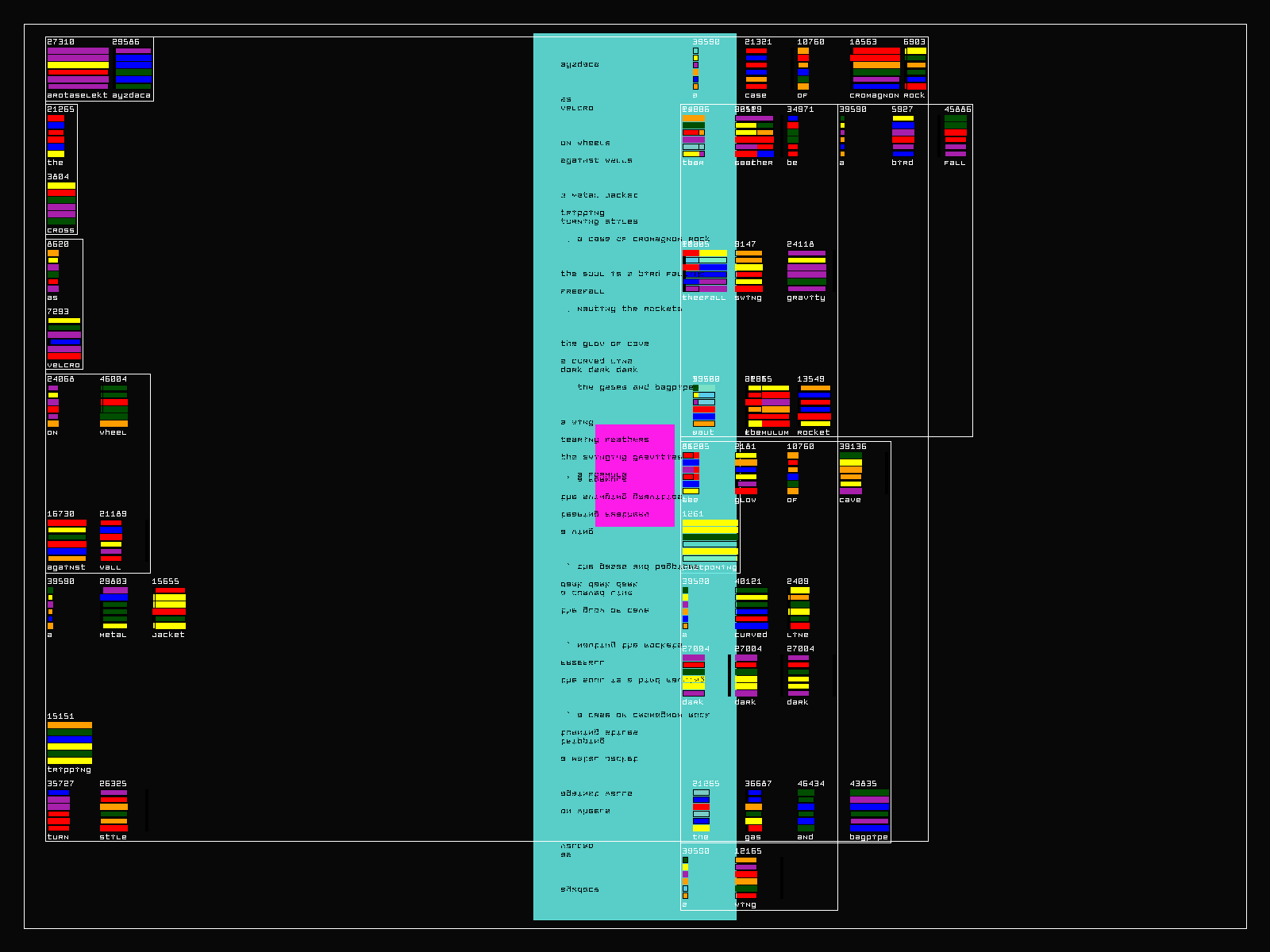
Task: Select the "tripping turning styles" text line
Action: [598, 217]
